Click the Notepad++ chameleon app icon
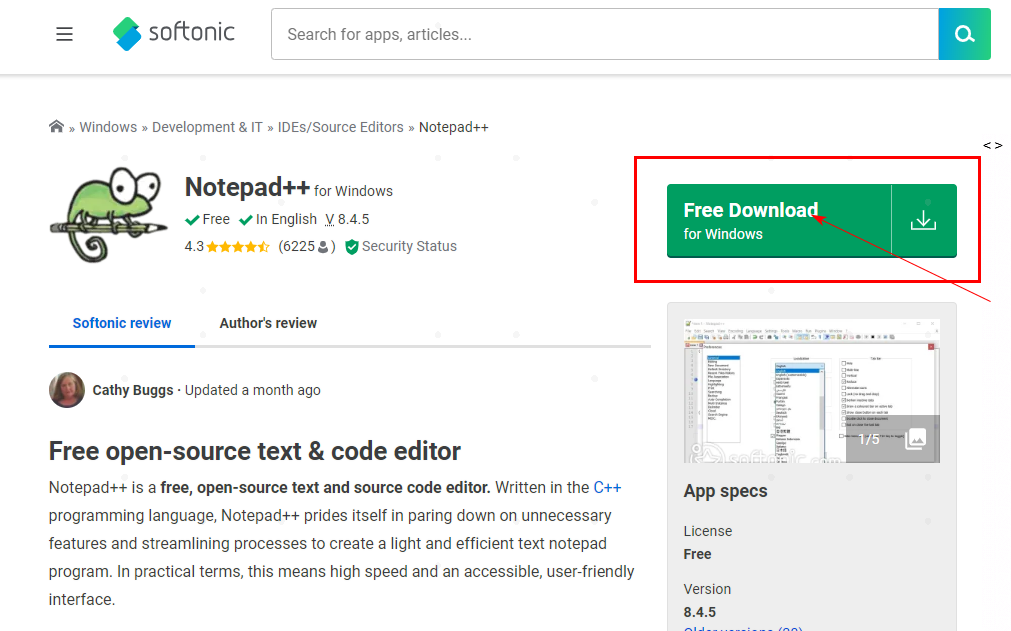The image size is (1011, 631). click(108, 215)
